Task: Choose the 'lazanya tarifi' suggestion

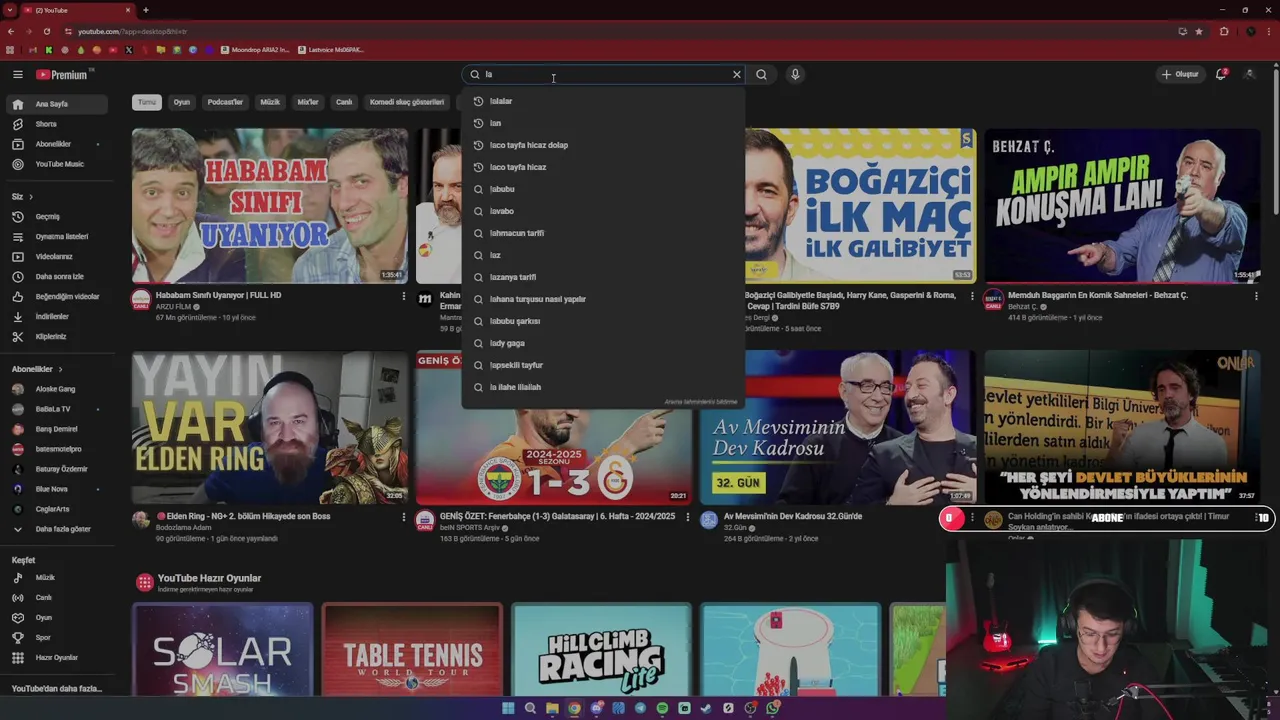Action: tap(603, 277)
